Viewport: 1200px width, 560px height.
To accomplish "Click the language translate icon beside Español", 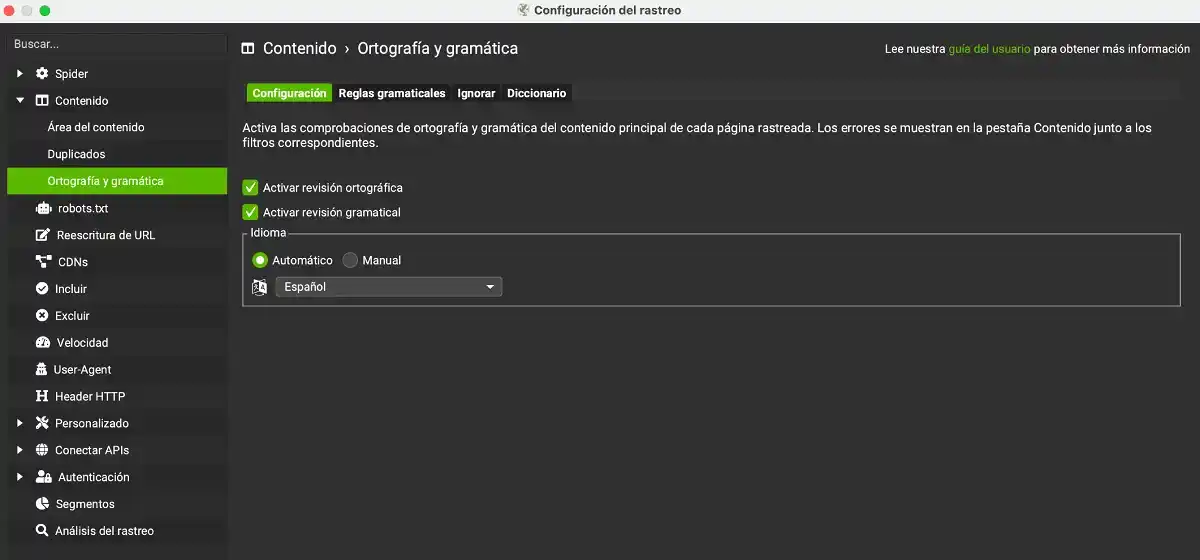I will [x=259, y=287].
